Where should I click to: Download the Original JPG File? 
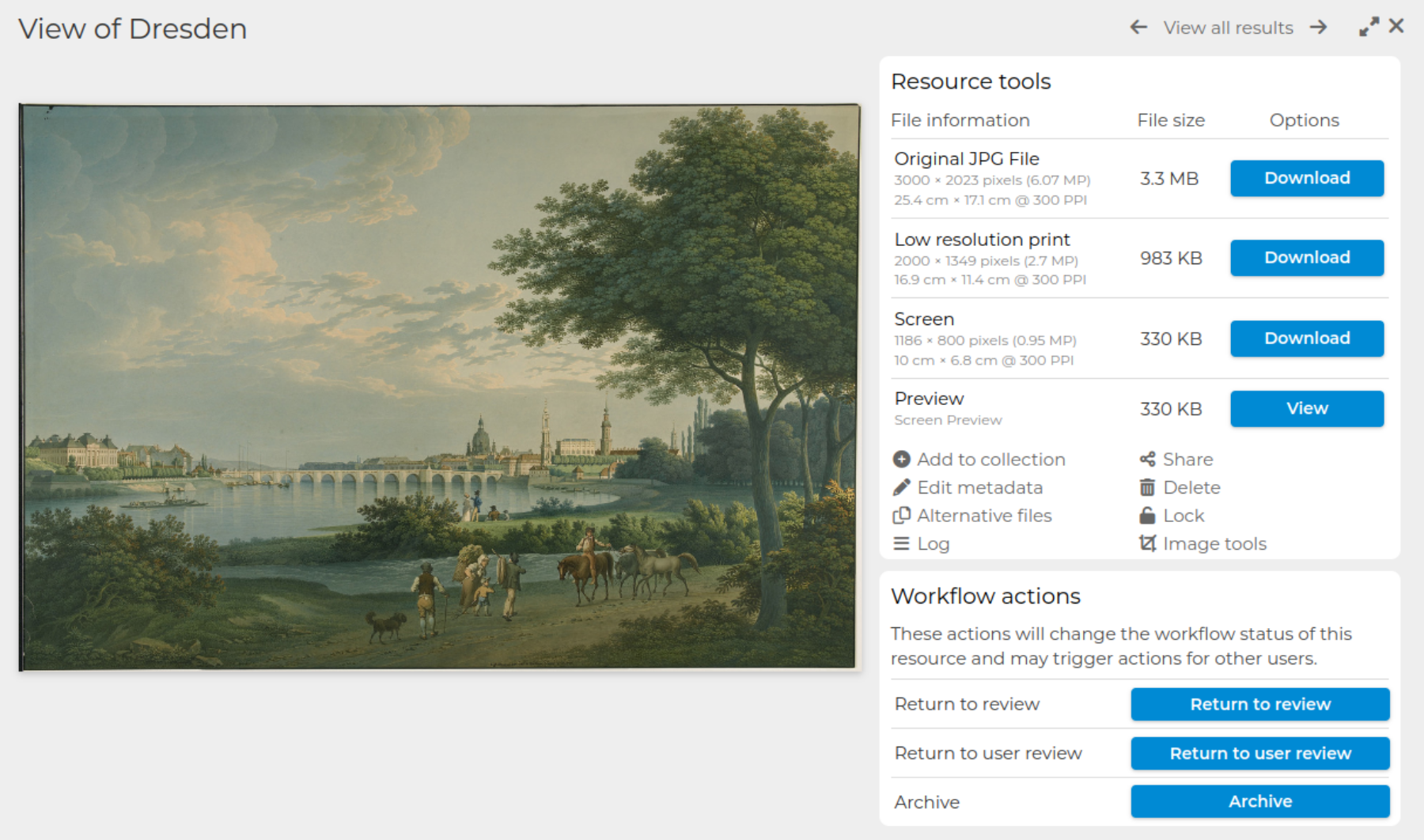click(x=1307, y=178)
